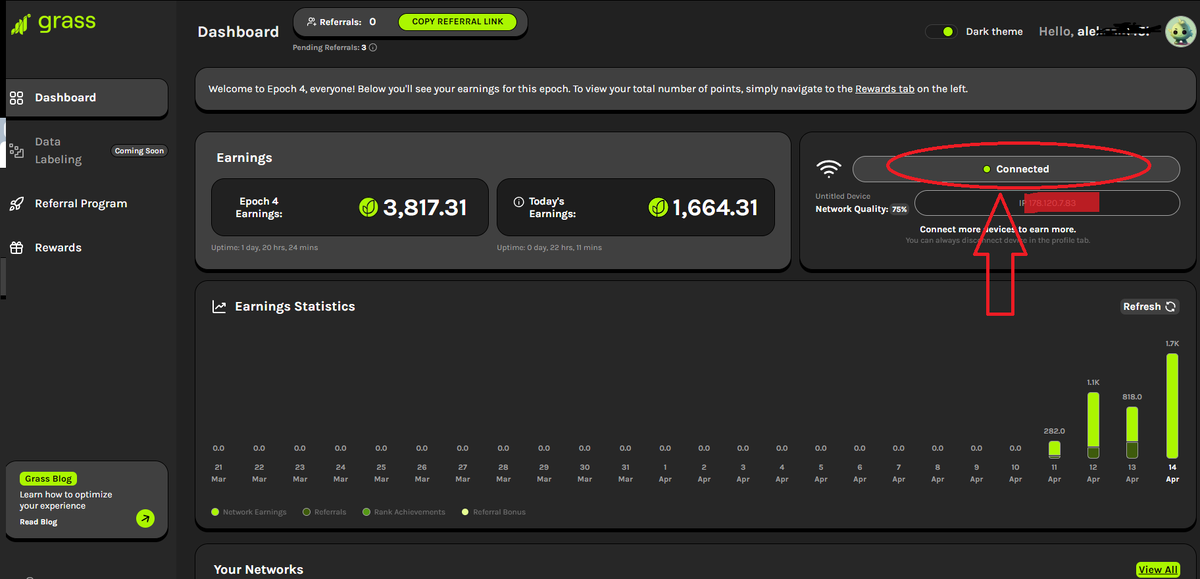Viewport: 1200px width, 579px height.
Task: Click the redacted IP address field
Action: coord(1047,203)
